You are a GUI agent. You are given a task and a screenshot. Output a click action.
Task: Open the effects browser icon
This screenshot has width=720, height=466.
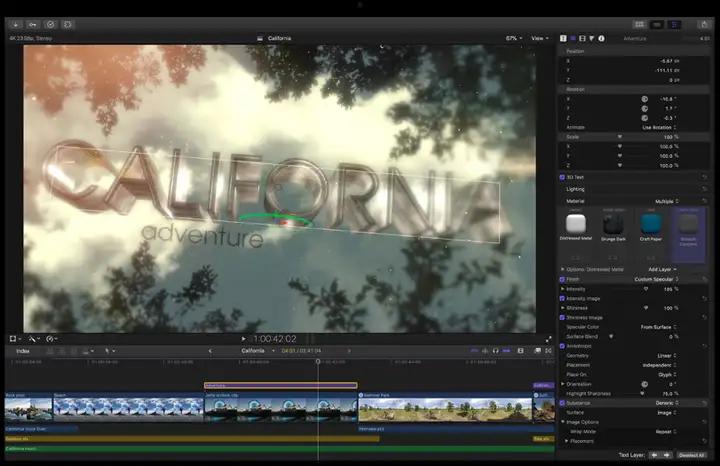click(538, 351)
